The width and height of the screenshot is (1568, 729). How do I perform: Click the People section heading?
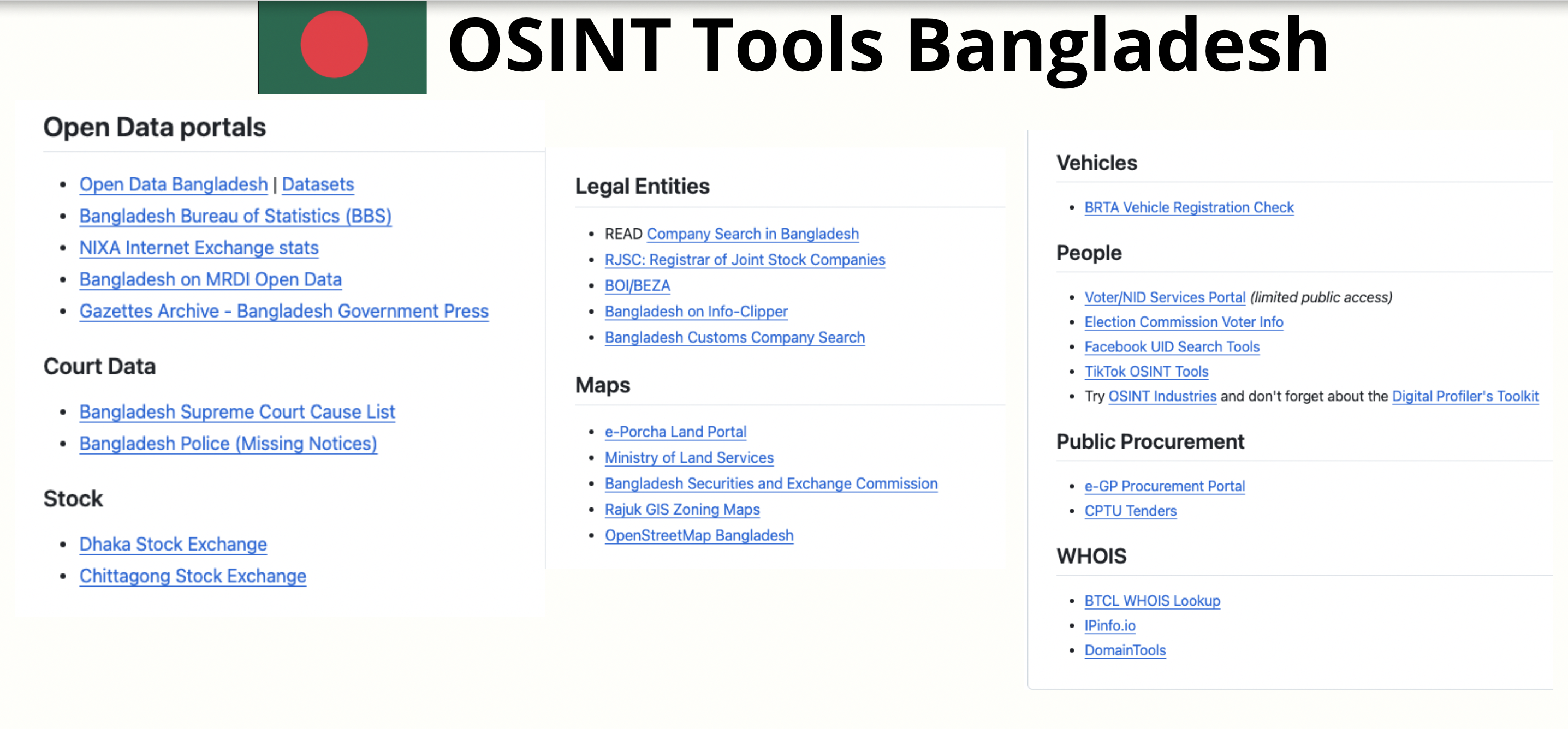[1089, 253]
